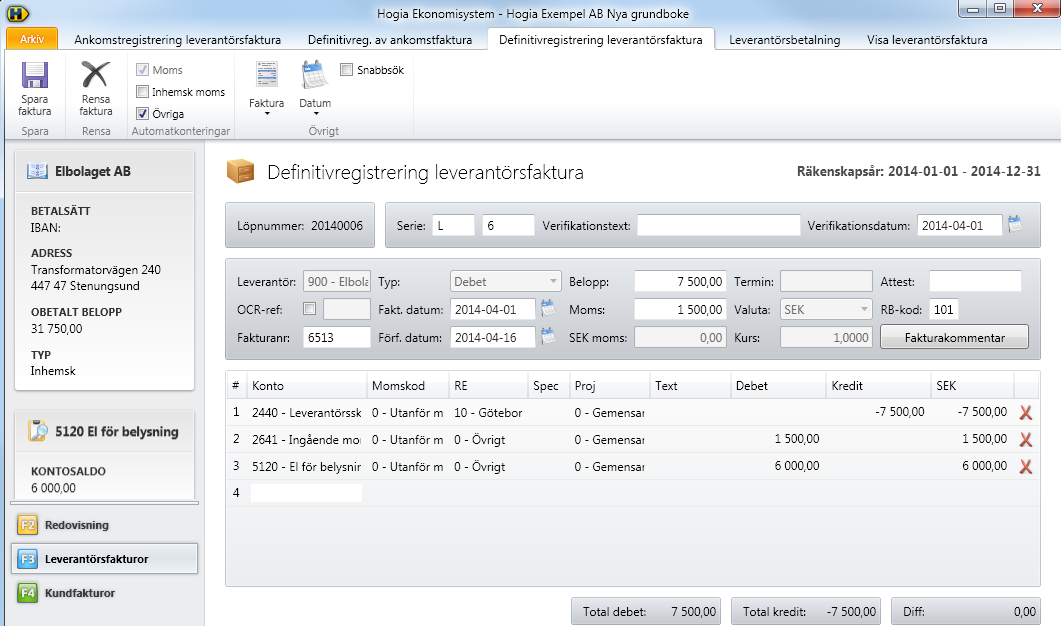Delete row 1 with red X

pyautogui.click(x=1026, y=412)
